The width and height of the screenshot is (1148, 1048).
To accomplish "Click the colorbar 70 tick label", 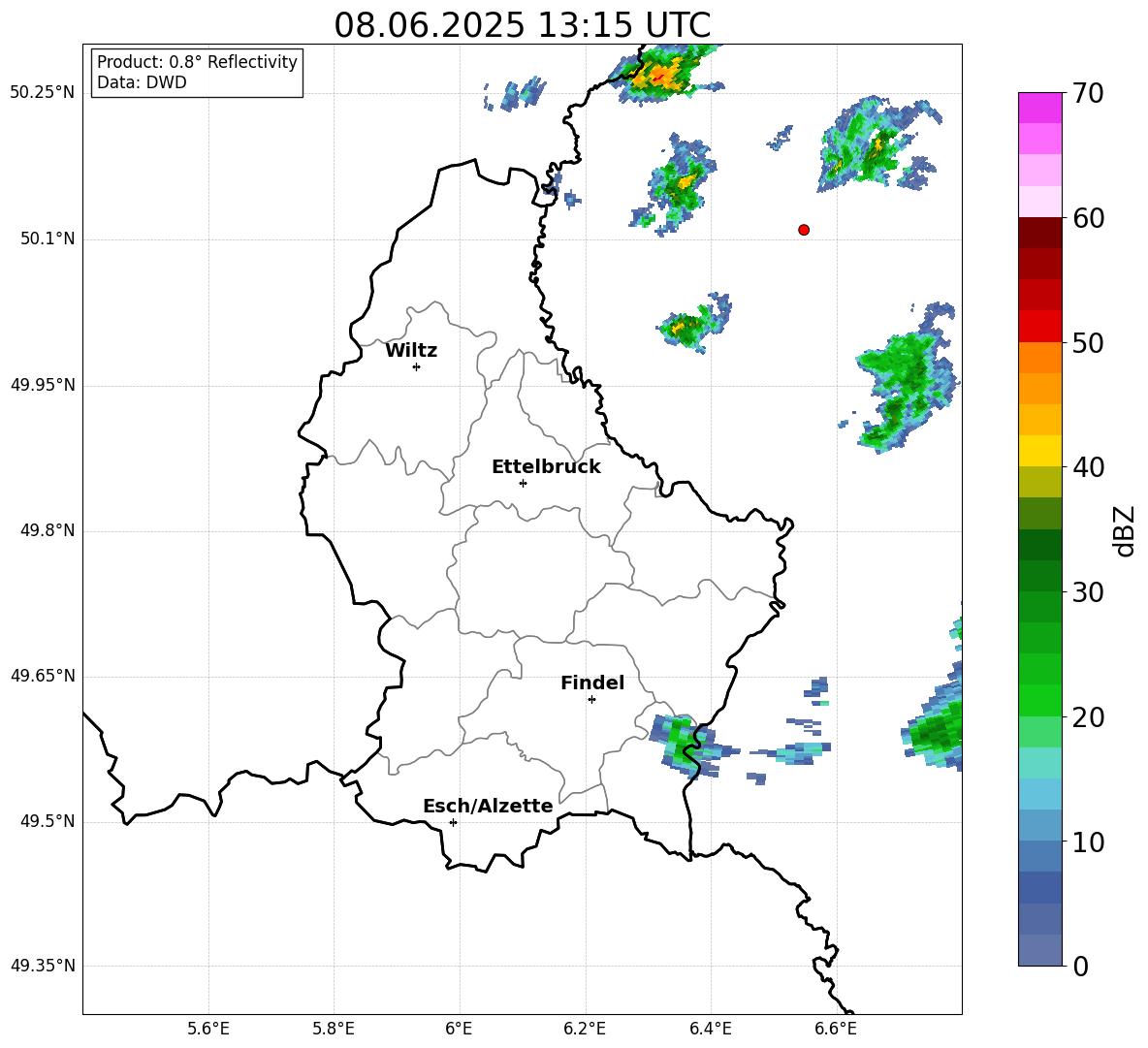I will 1089,93.
